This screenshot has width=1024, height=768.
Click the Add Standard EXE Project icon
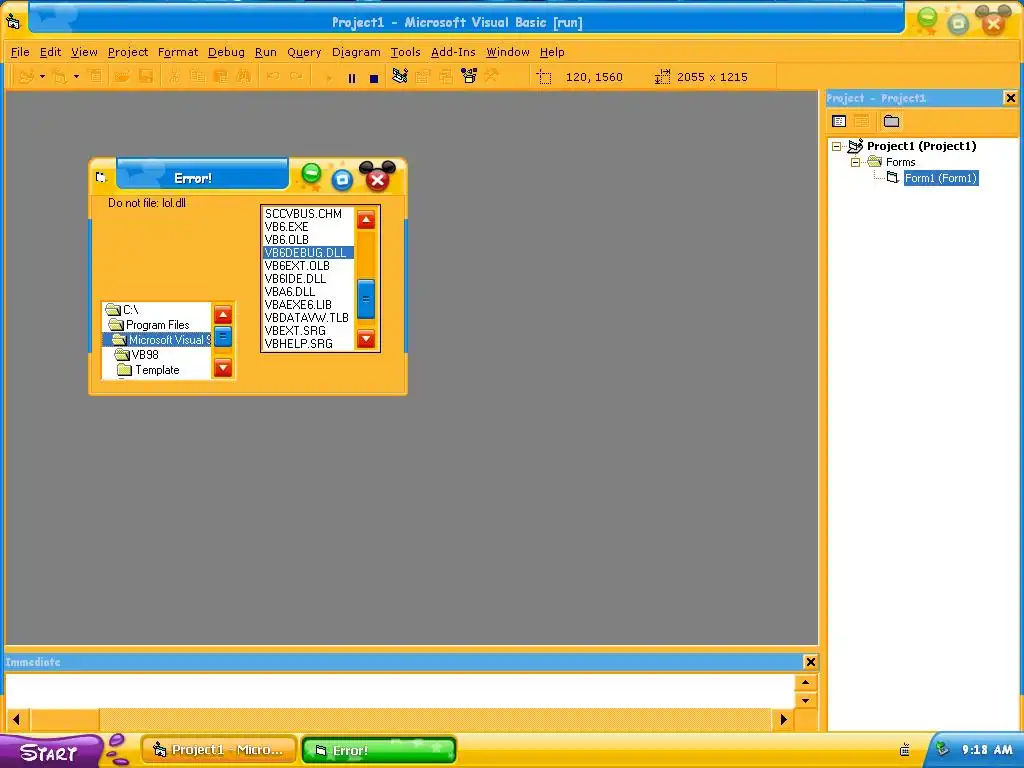point(26,76)
